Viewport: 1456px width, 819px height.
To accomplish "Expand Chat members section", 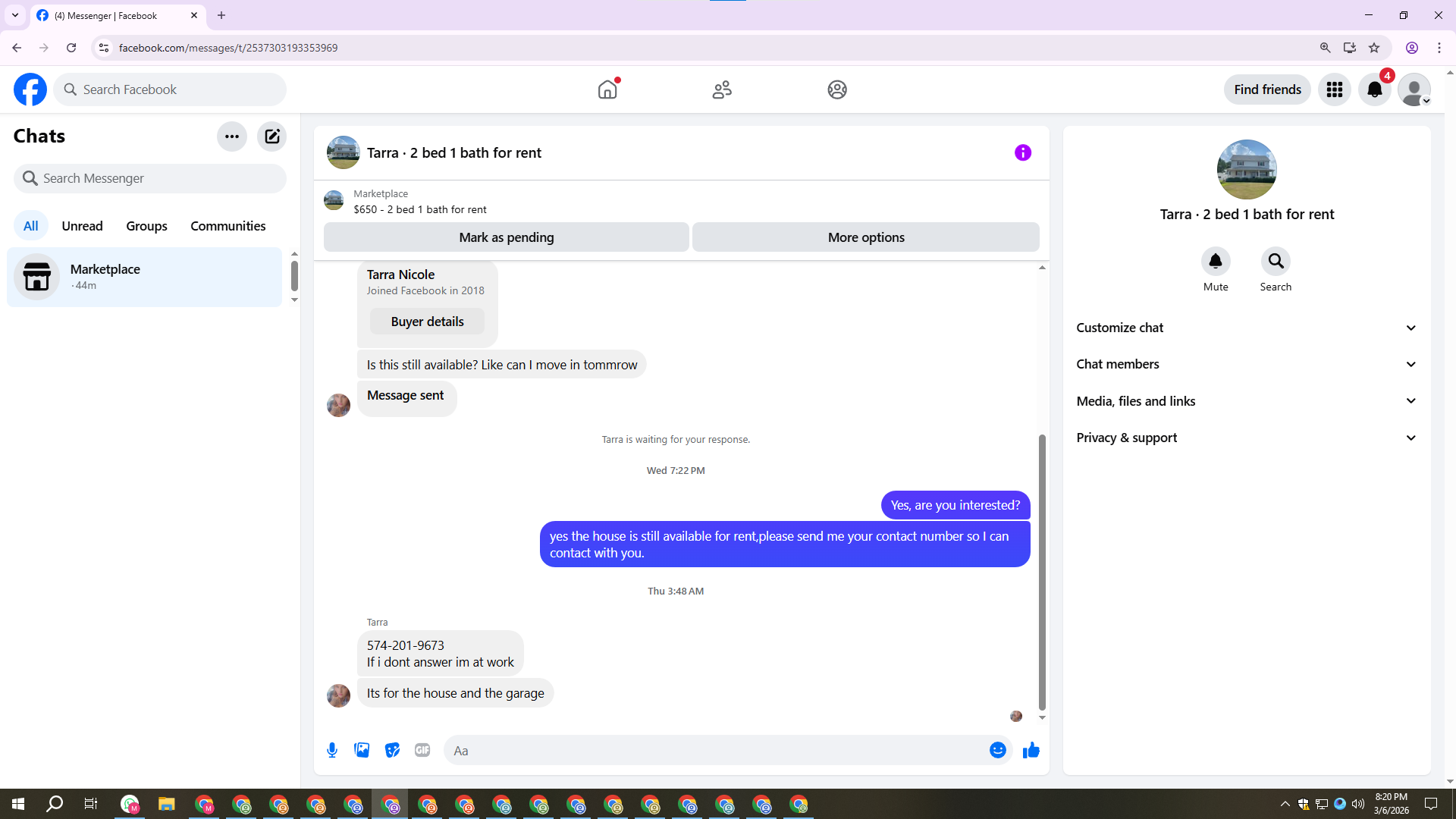I will click(1247, 364).
